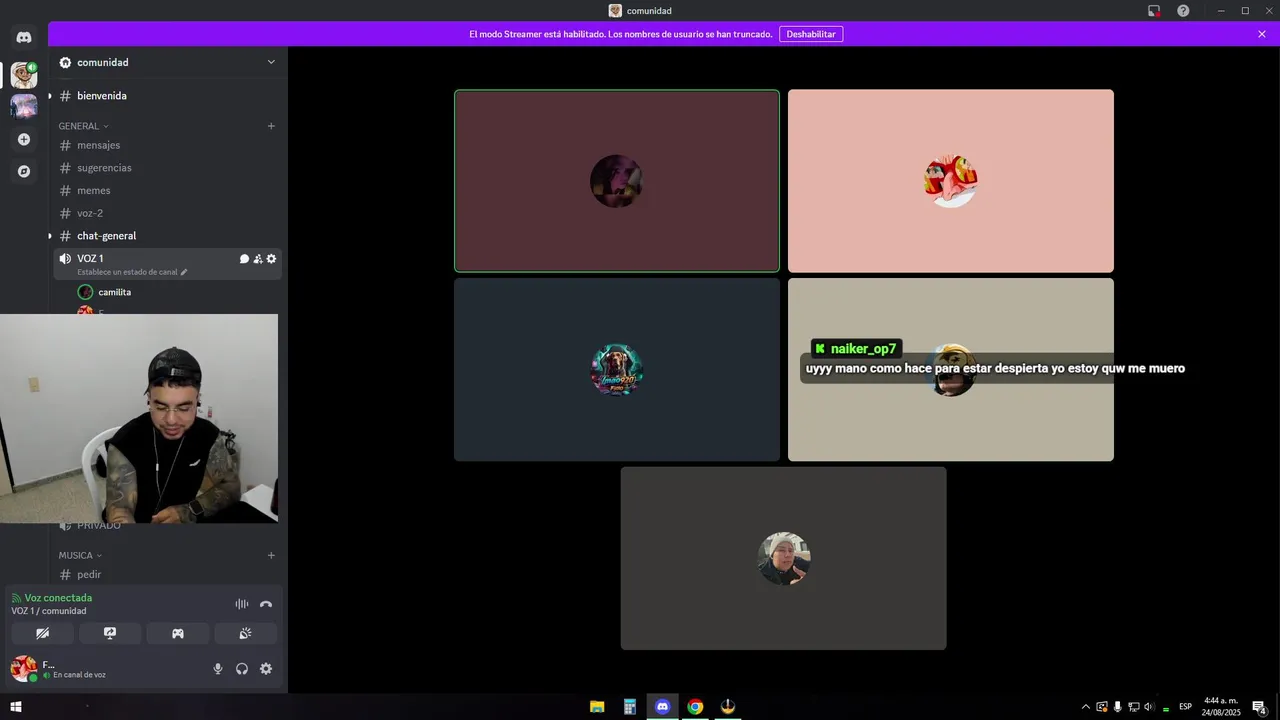The image size is (1280, 720).
Task: Add a server with the plus icon
Action: click(x=24, y=139)
